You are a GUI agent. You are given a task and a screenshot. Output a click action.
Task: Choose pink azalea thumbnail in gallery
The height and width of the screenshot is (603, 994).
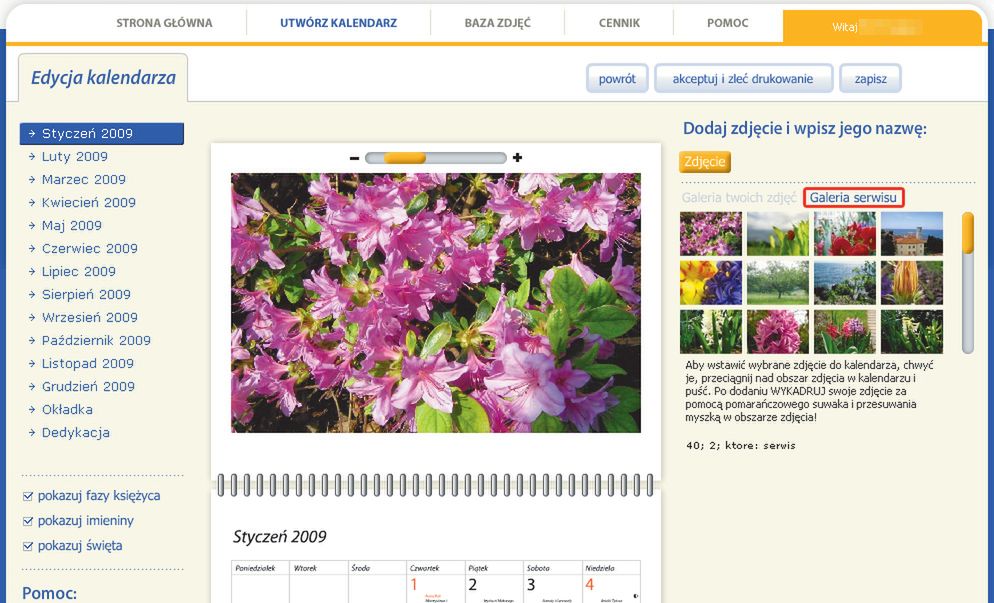click(x=711, y=234)
